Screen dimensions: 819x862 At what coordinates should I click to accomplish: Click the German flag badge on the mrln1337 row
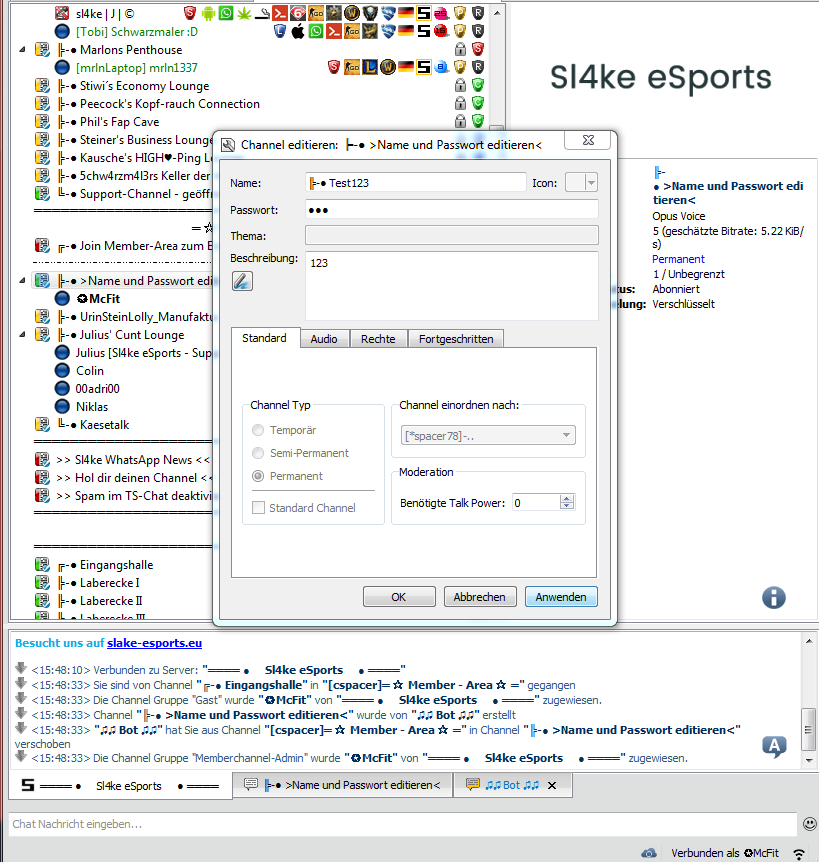tap(406, 67)
